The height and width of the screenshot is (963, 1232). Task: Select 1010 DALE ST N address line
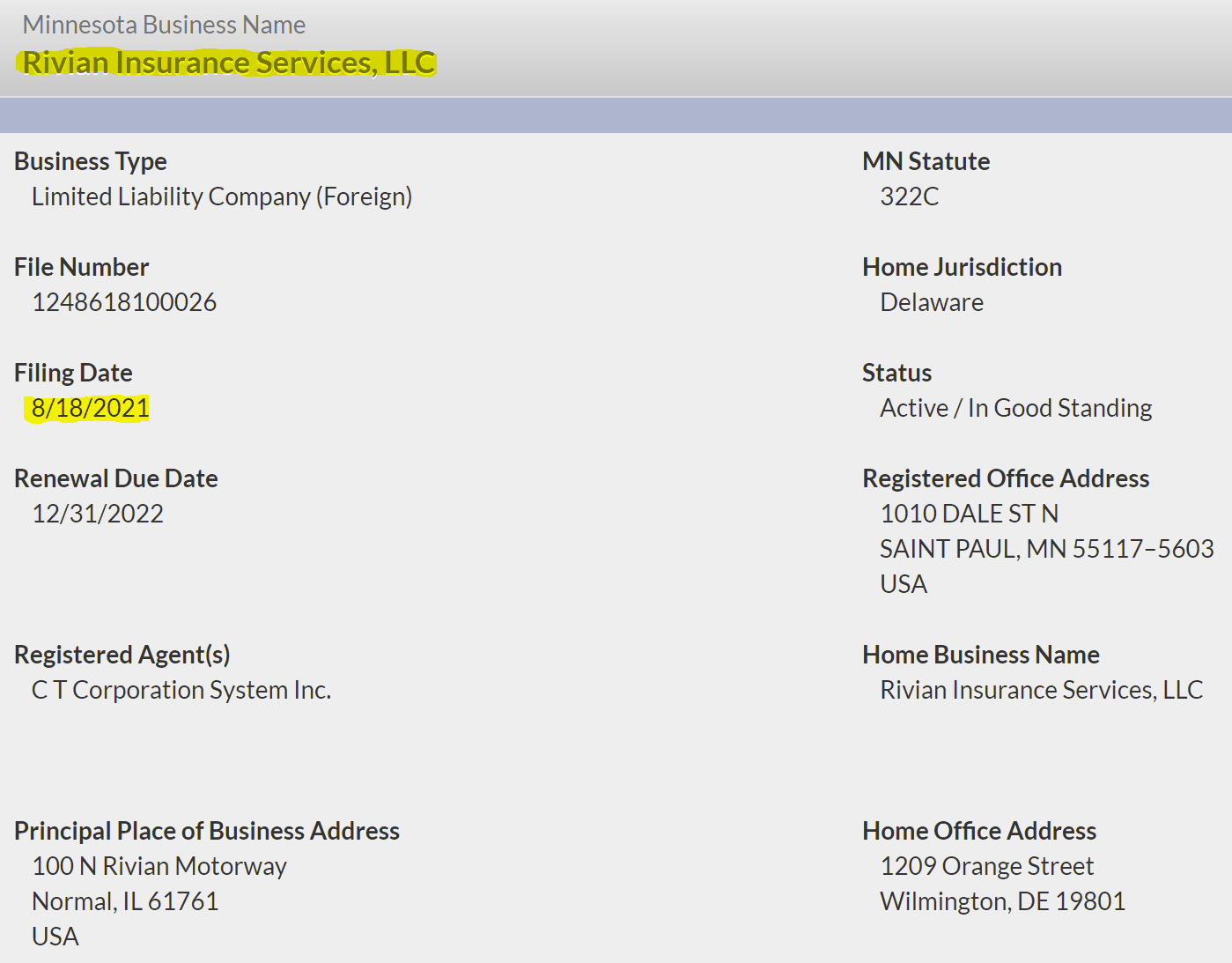point(970,514)
